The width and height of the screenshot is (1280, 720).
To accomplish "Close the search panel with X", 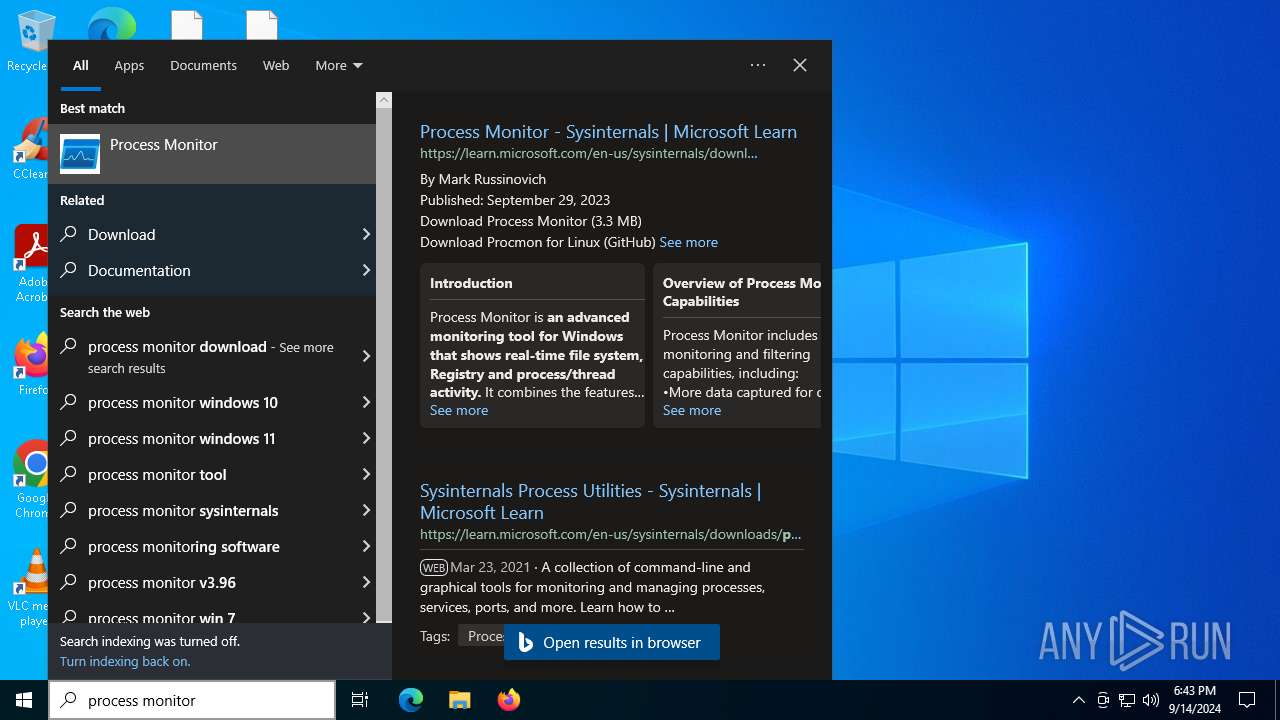I will click(x=800, y=65).
